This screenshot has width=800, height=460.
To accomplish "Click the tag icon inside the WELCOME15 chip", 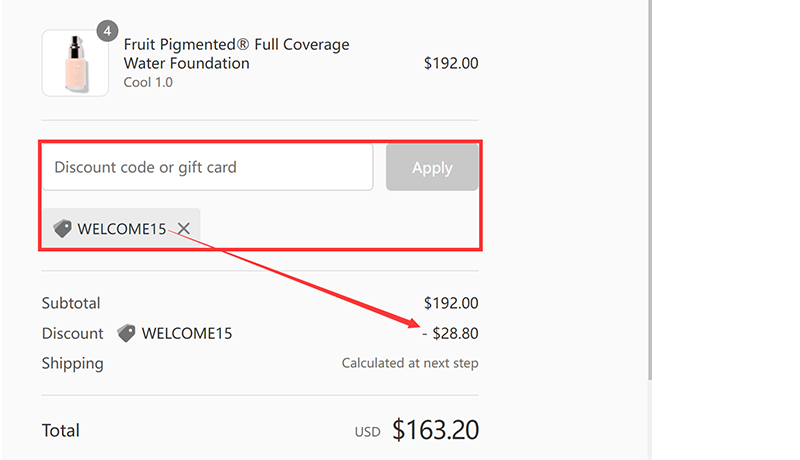I will click(x=63, y=229).
